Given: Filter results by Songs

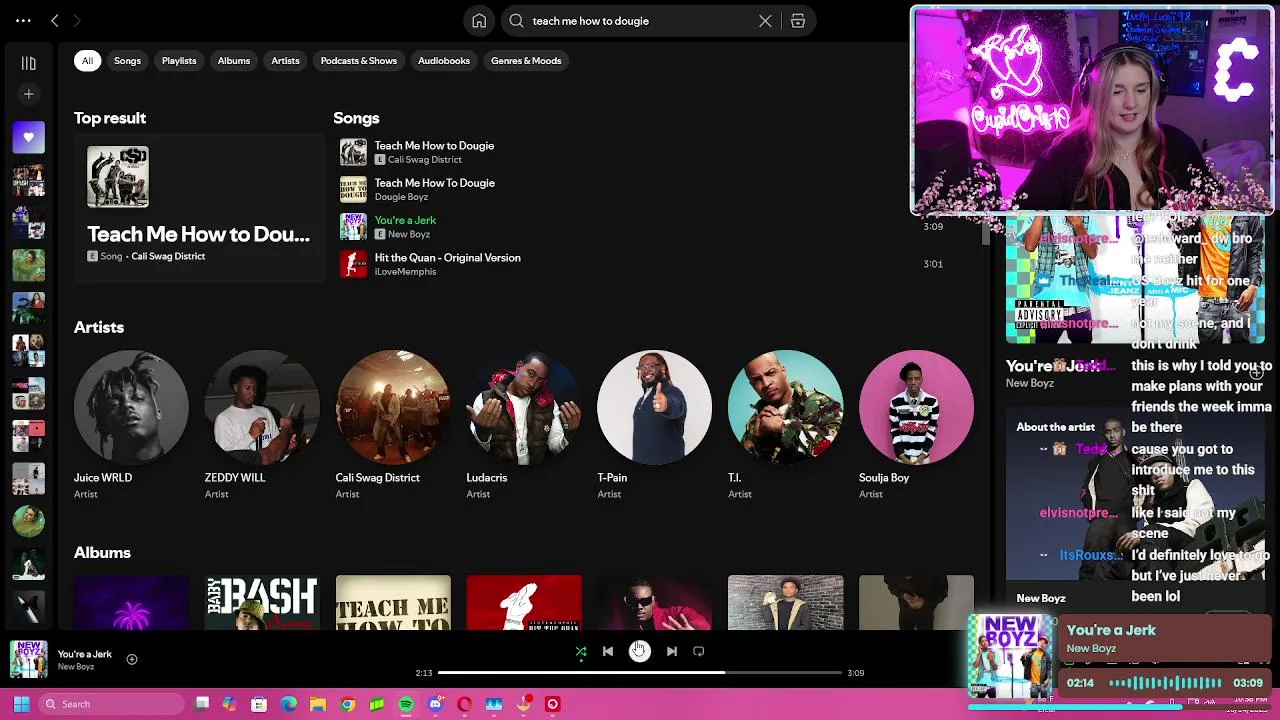Looking at the screenshot, I should (x=127, y=61).
